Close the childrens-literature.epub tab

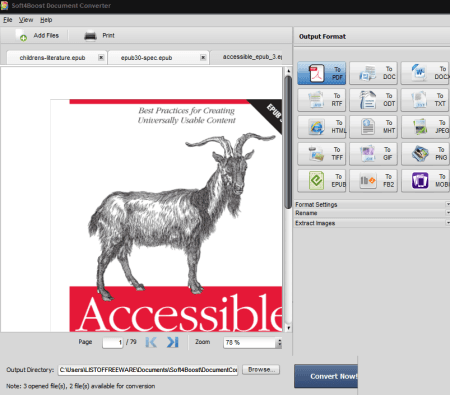(101, 57)
